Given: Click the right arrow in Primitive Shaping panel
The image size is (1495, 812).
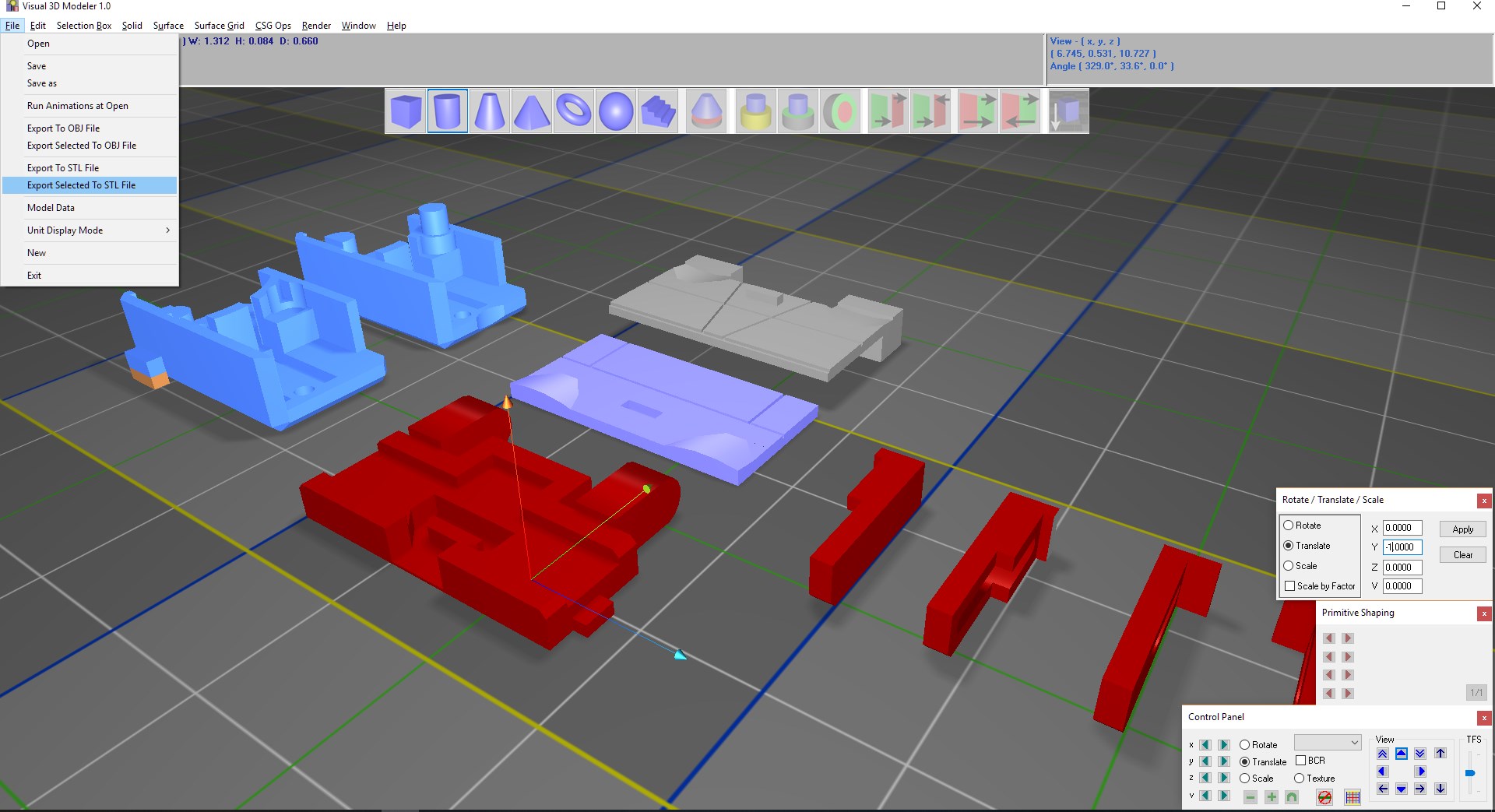Looking at the screenshot, I should click(x=1348, y=638).
